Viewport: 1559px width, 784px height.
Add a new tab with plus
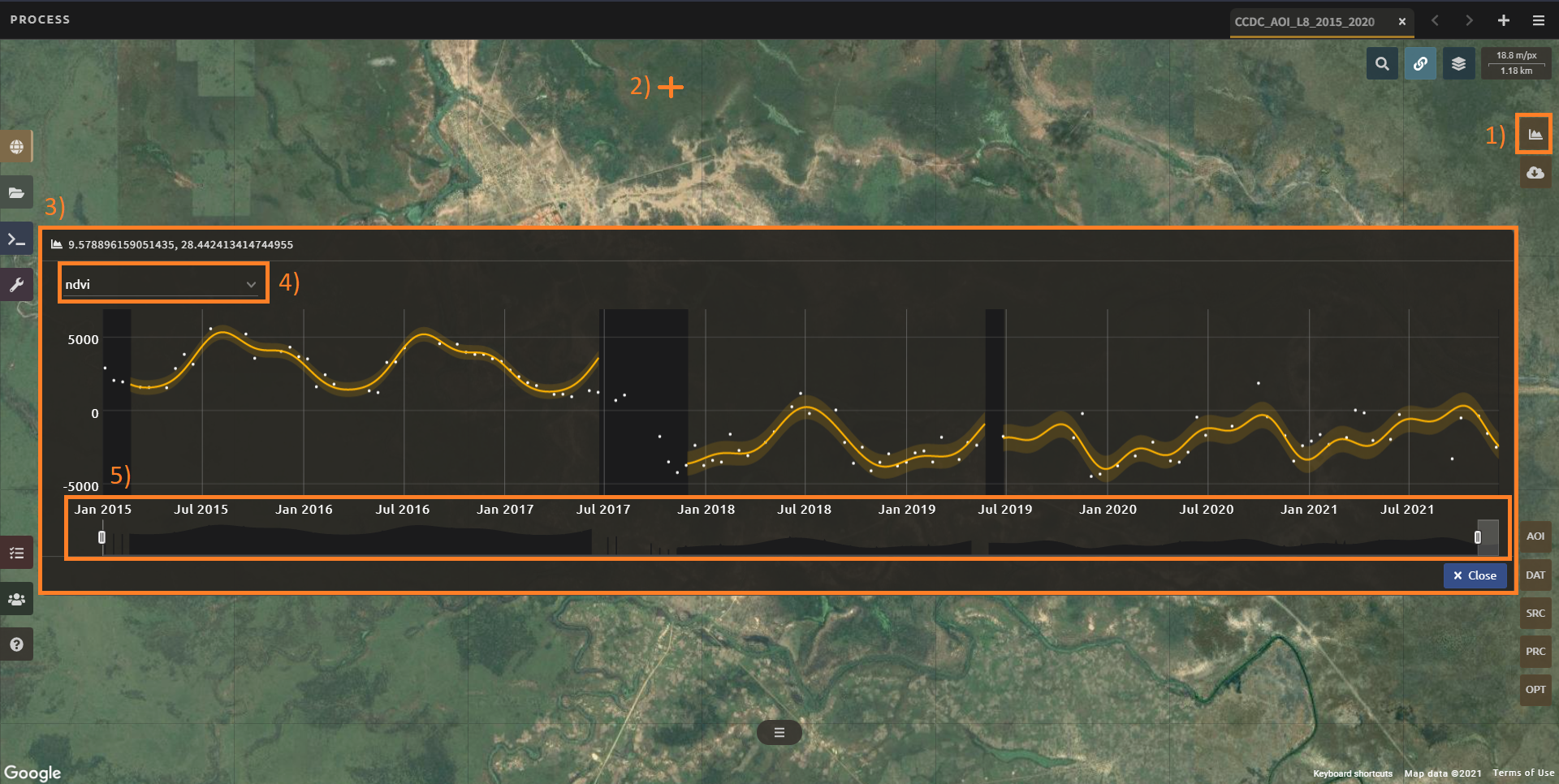pos(1504,21)
